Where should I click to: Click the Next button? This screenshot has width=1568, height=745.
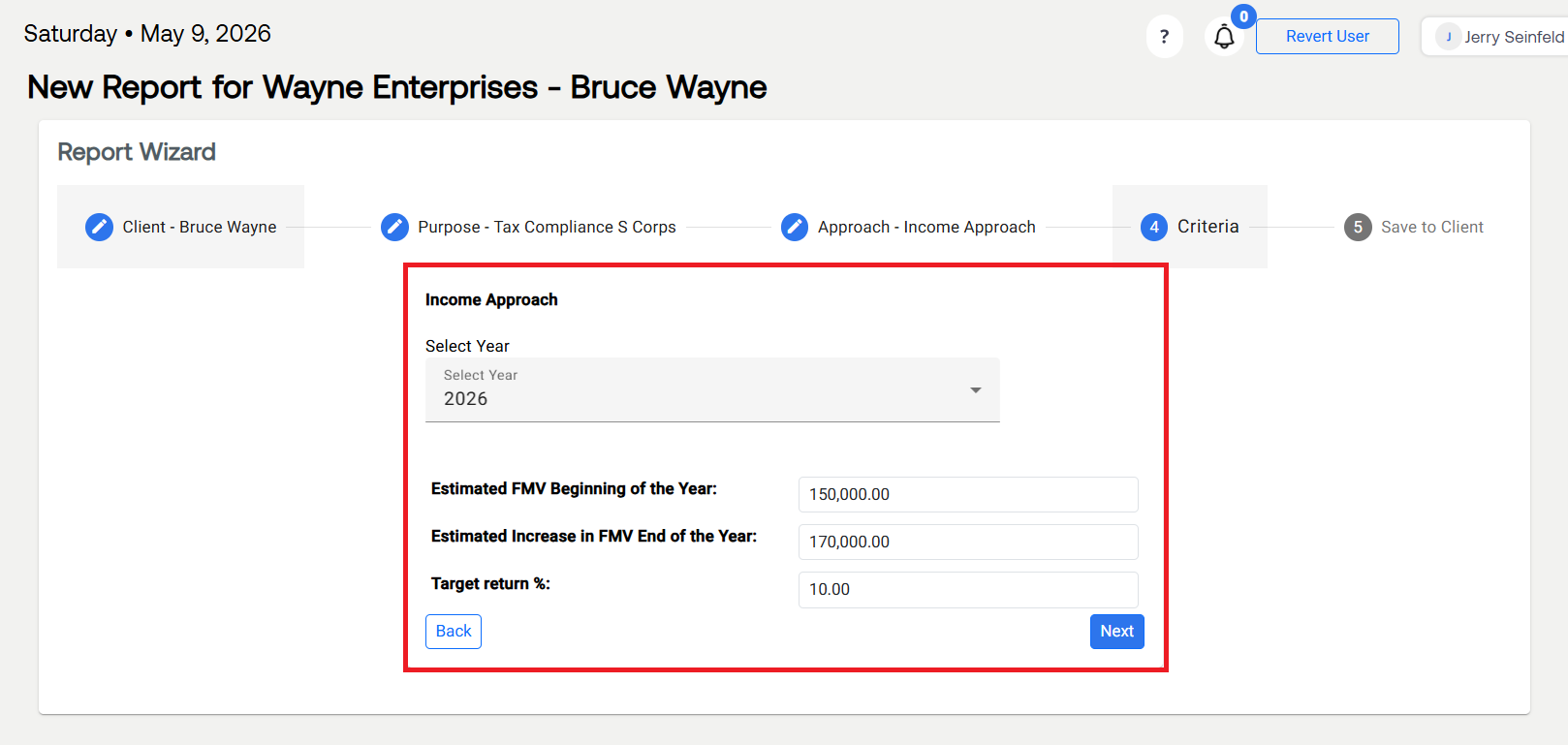[1116, 632]
